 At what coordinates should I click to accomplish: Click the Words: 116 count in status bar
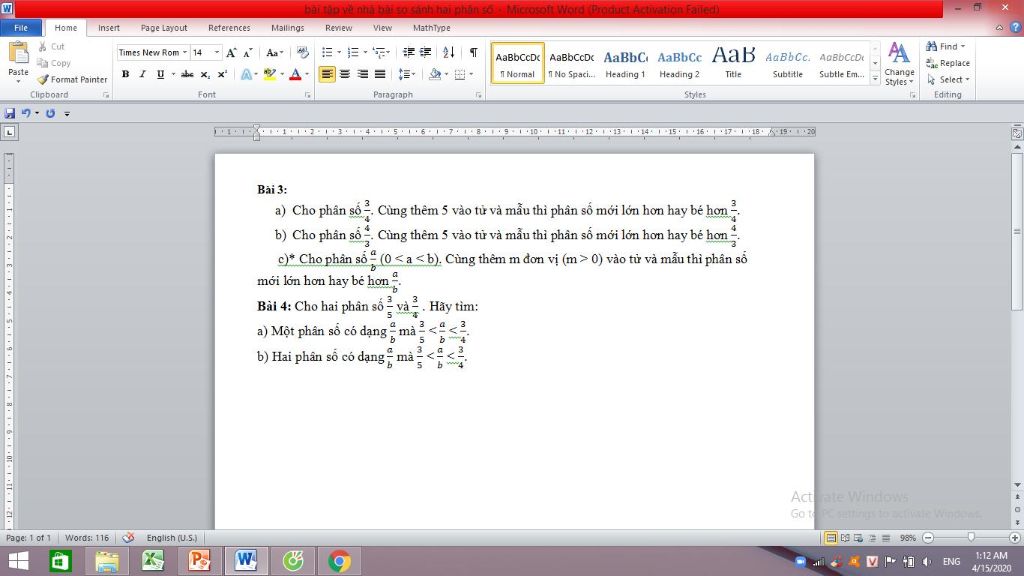(x=87, y=537)
